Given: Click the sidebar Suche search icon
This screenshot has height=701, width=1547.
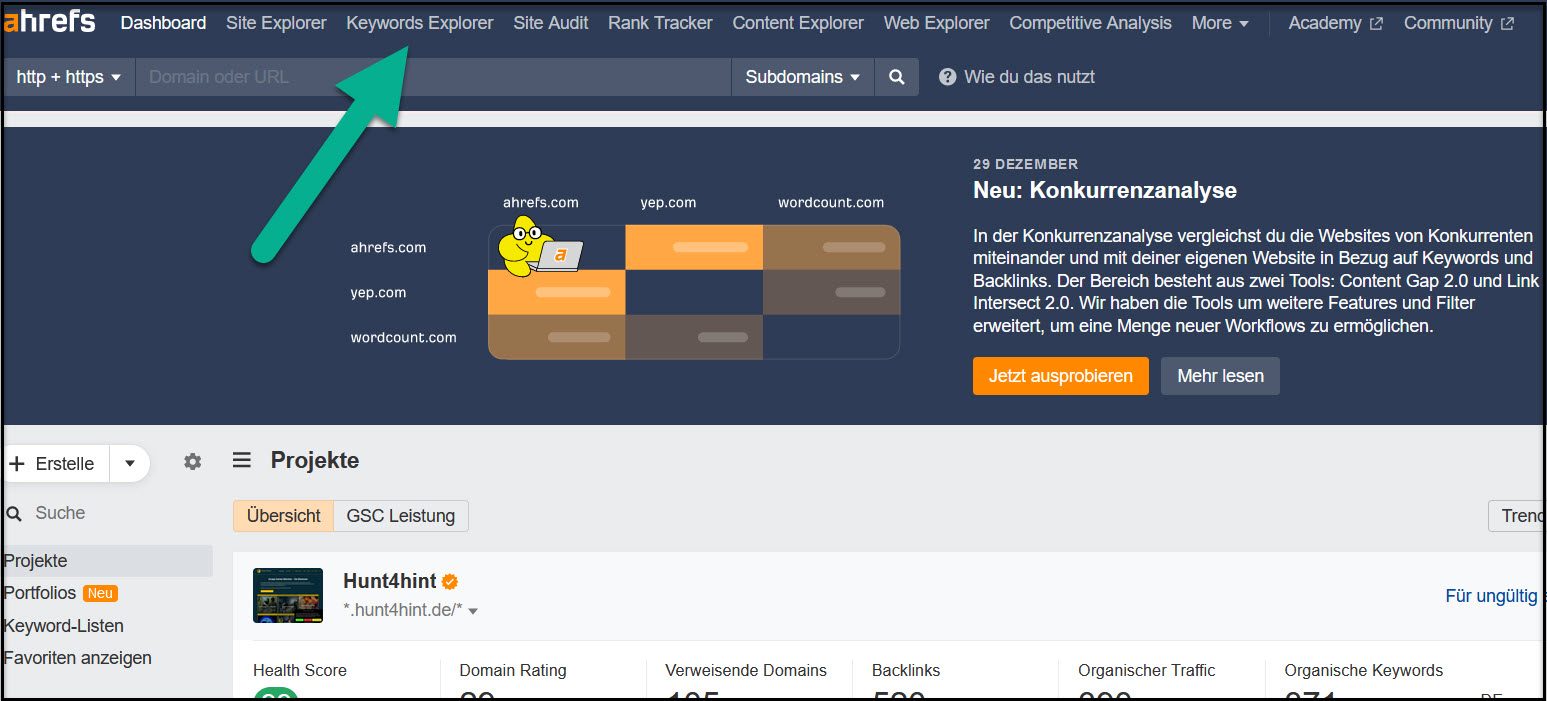Looking at the screenshot, I should click(x=14, y=513).
